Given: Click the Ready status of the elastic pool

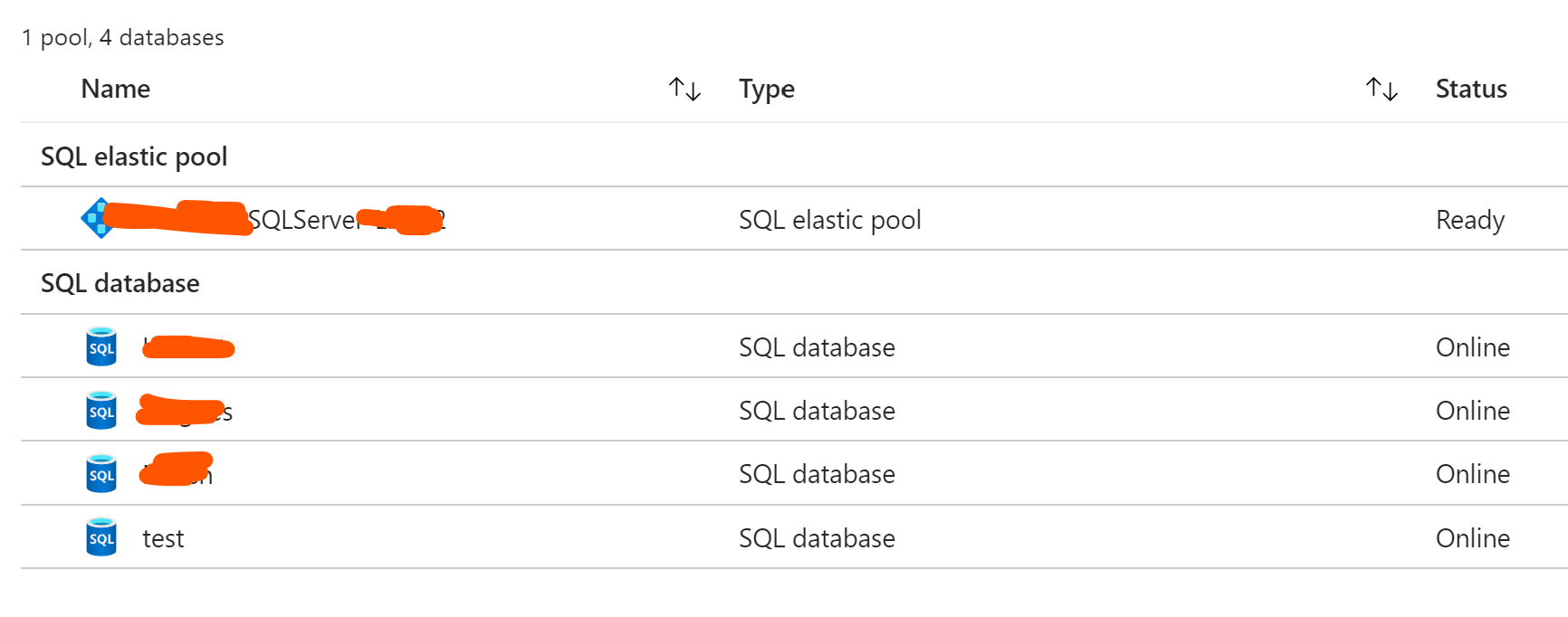Looking at the screenshot, I should click(1469, 220).
